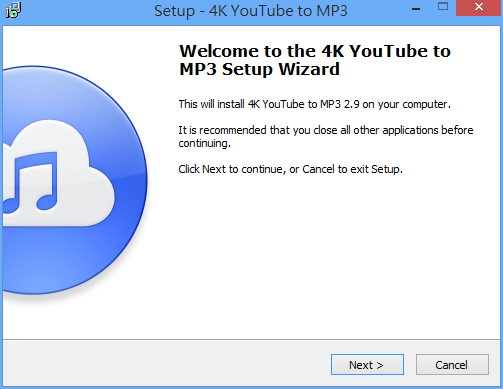Click the title bar 'Setup - 4K YouTube to MP3'
This screenshot has height=389, width=503.
coord(251,11)
